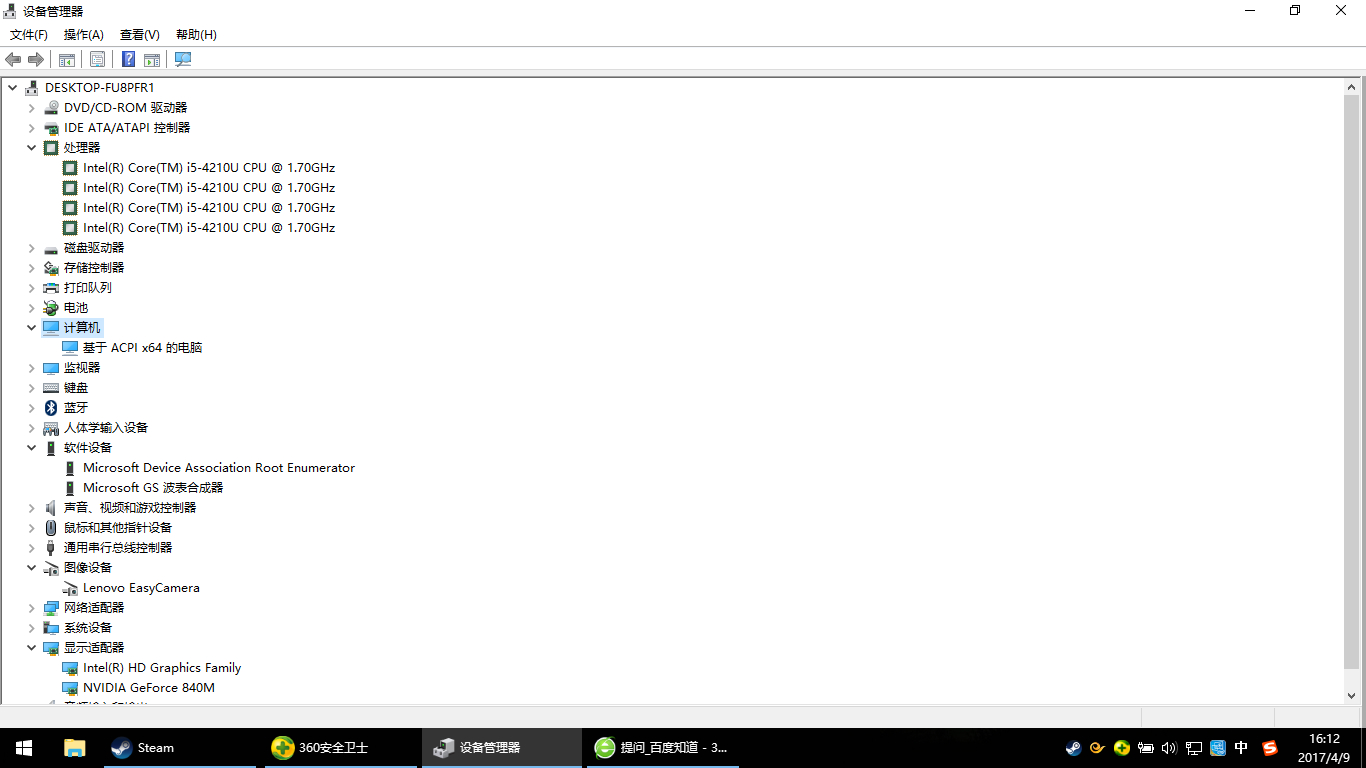The width and height of the screenshot is (1366, 768).
Task: Scan for hardware changes via toolbar monitor icon
Action: tap(183, 59)
